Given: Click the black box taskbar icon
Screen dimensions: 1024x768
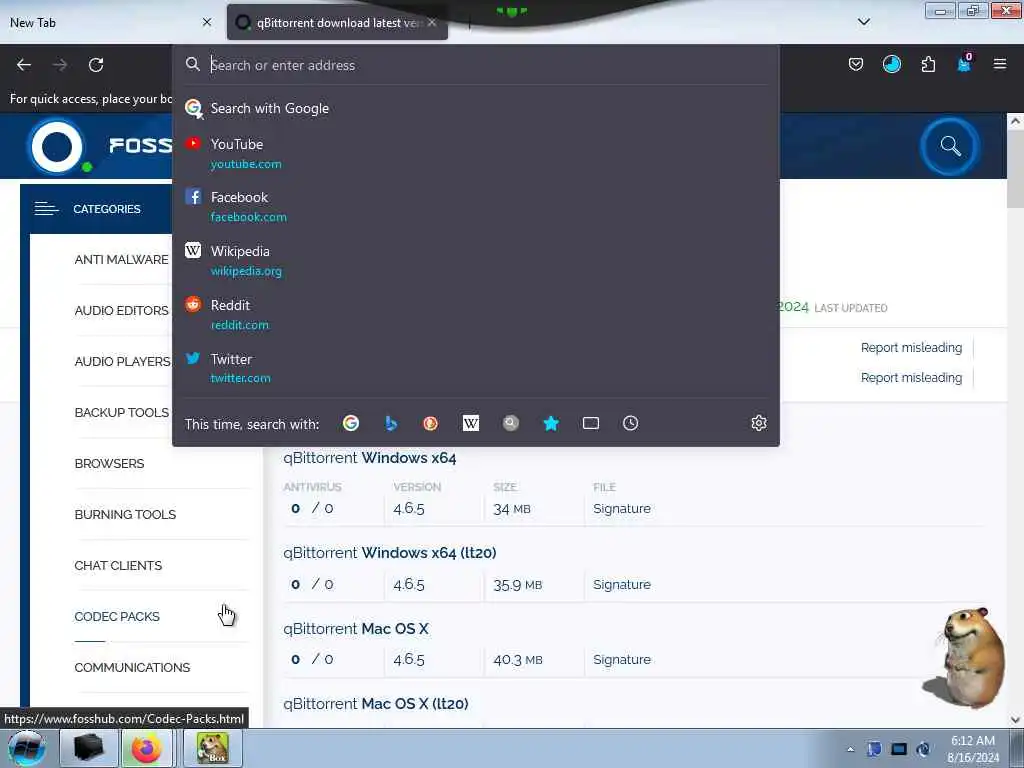Looking at the screenshot, I should point(89,748).
